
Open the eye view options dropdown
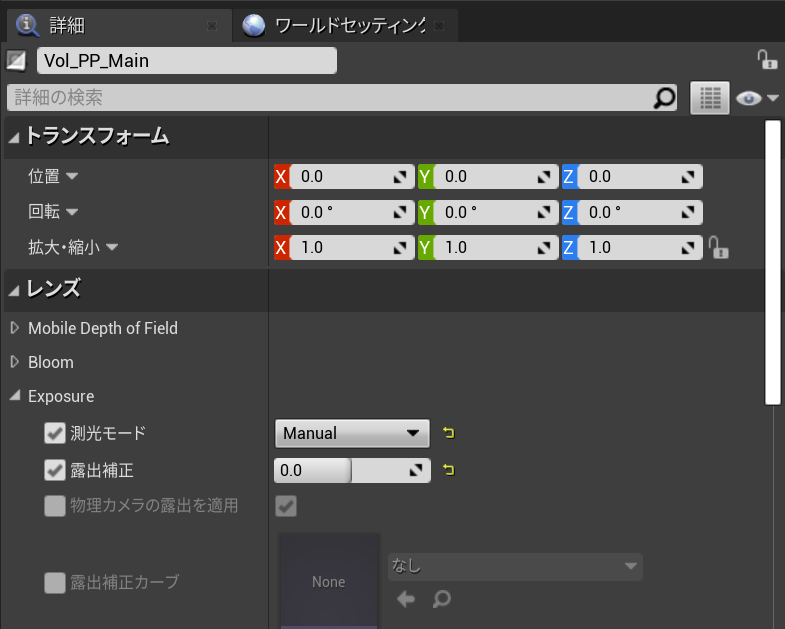(x=757, y=98)
